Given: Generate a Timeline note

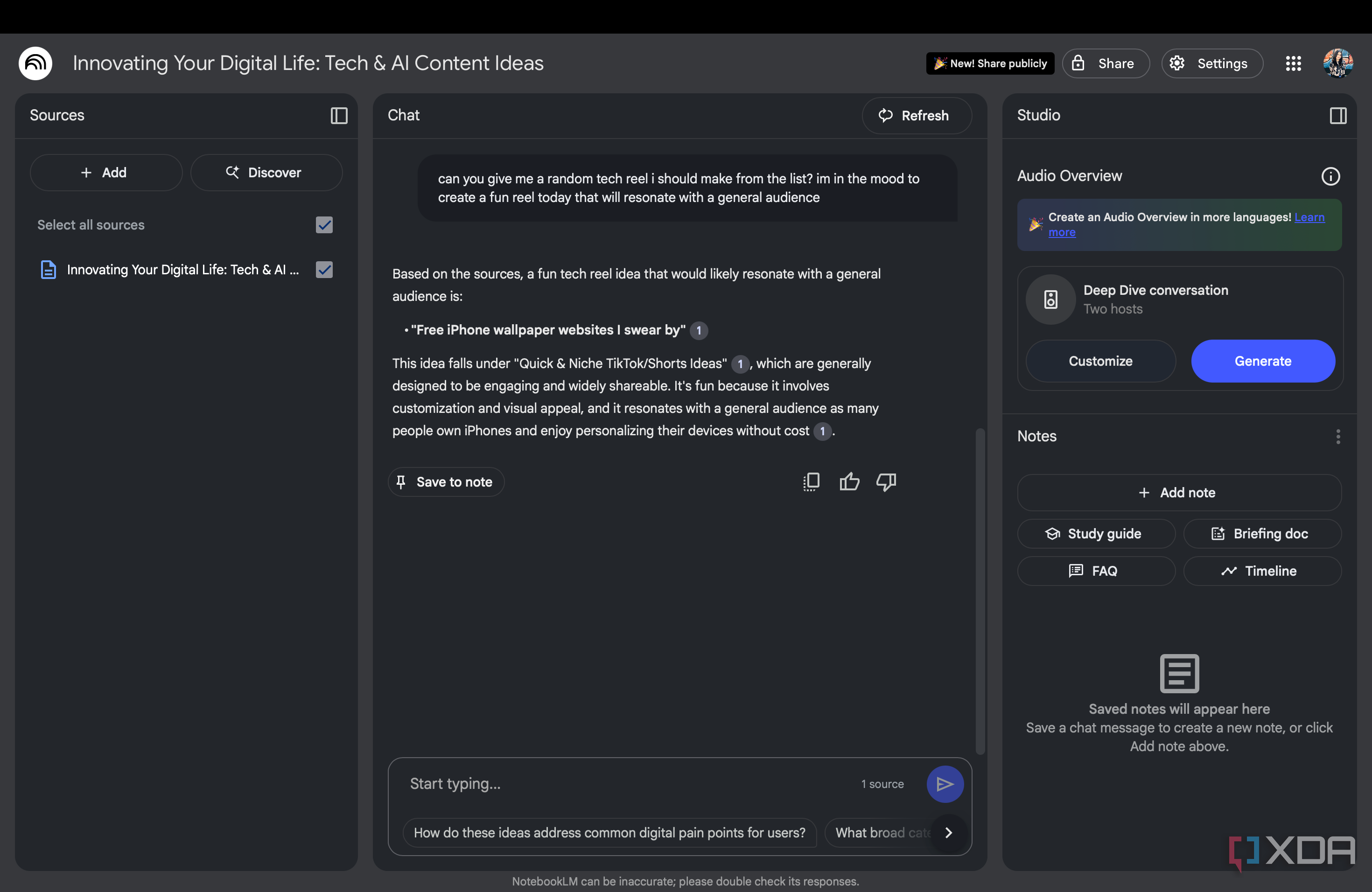Looking at the screenshot, I should pyautogui.click(x=1262, y=571).
